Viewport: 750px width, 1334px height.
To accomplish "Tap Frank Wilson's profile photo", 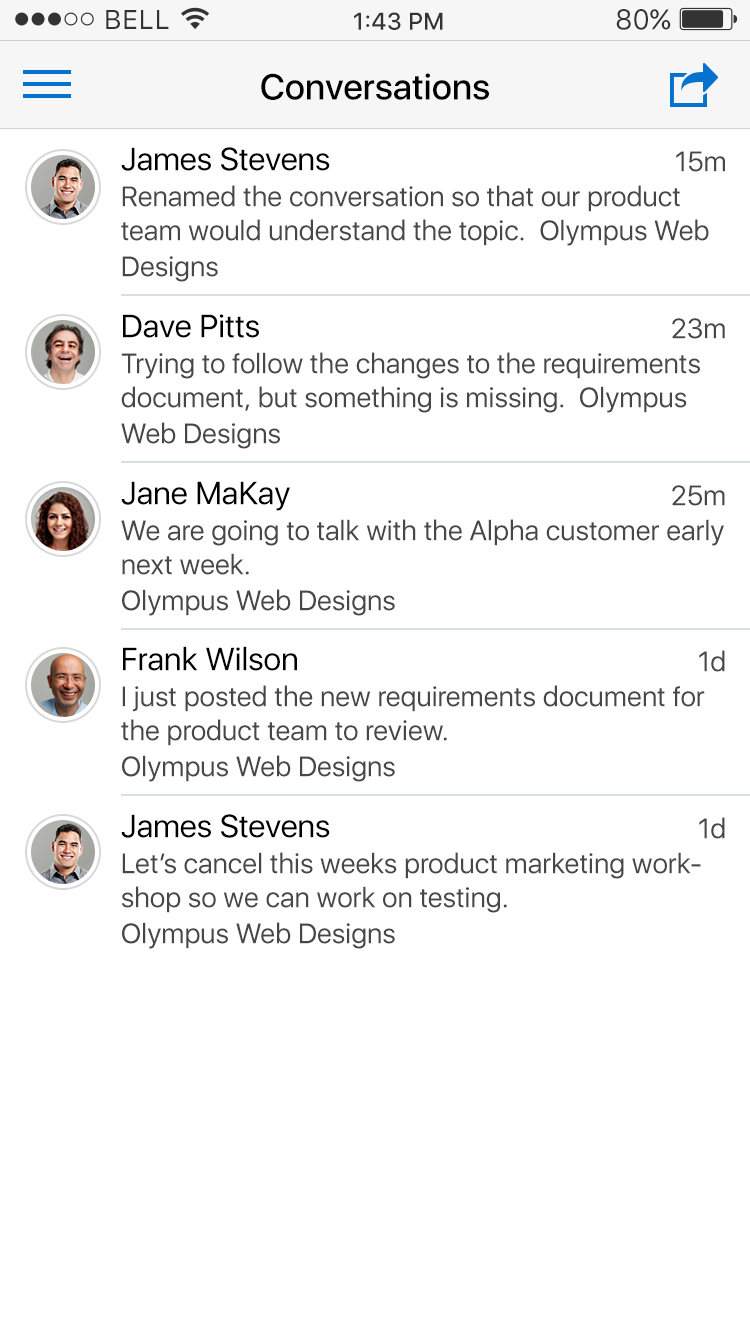I will 63,685.
